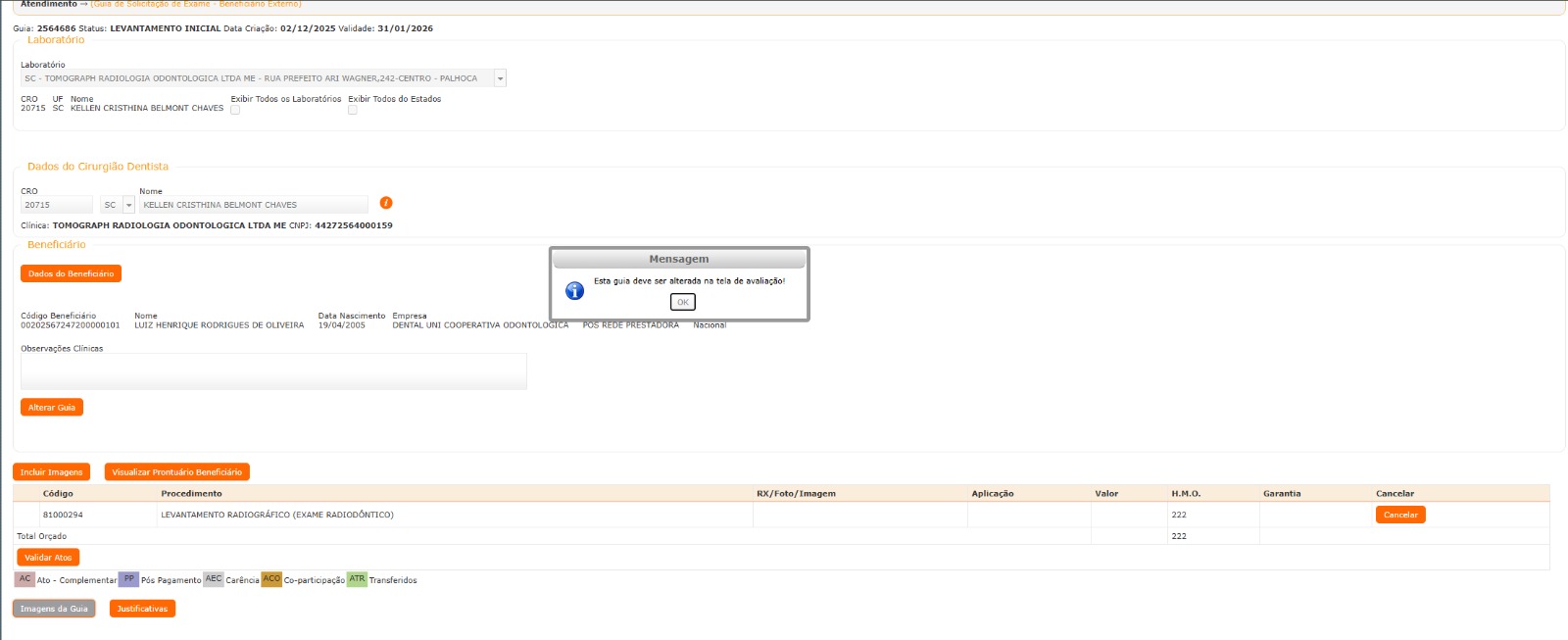Open the UF dropdown arrow next to SC

pos(128,205)
